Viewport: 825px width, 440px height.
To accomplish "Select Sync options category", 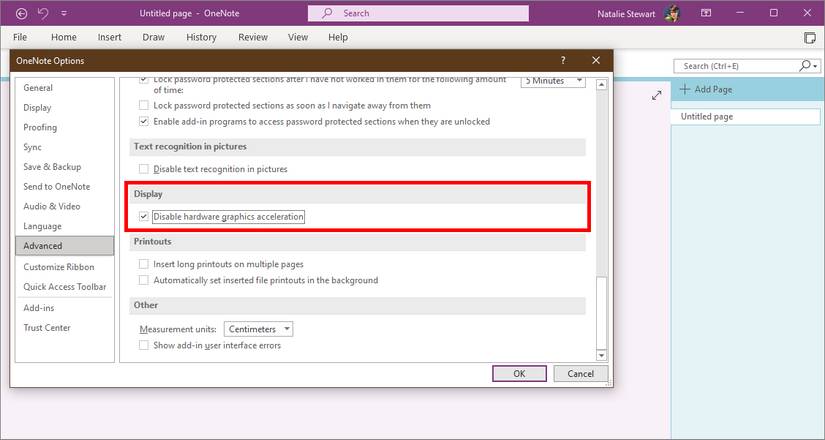I will (64, 147).
